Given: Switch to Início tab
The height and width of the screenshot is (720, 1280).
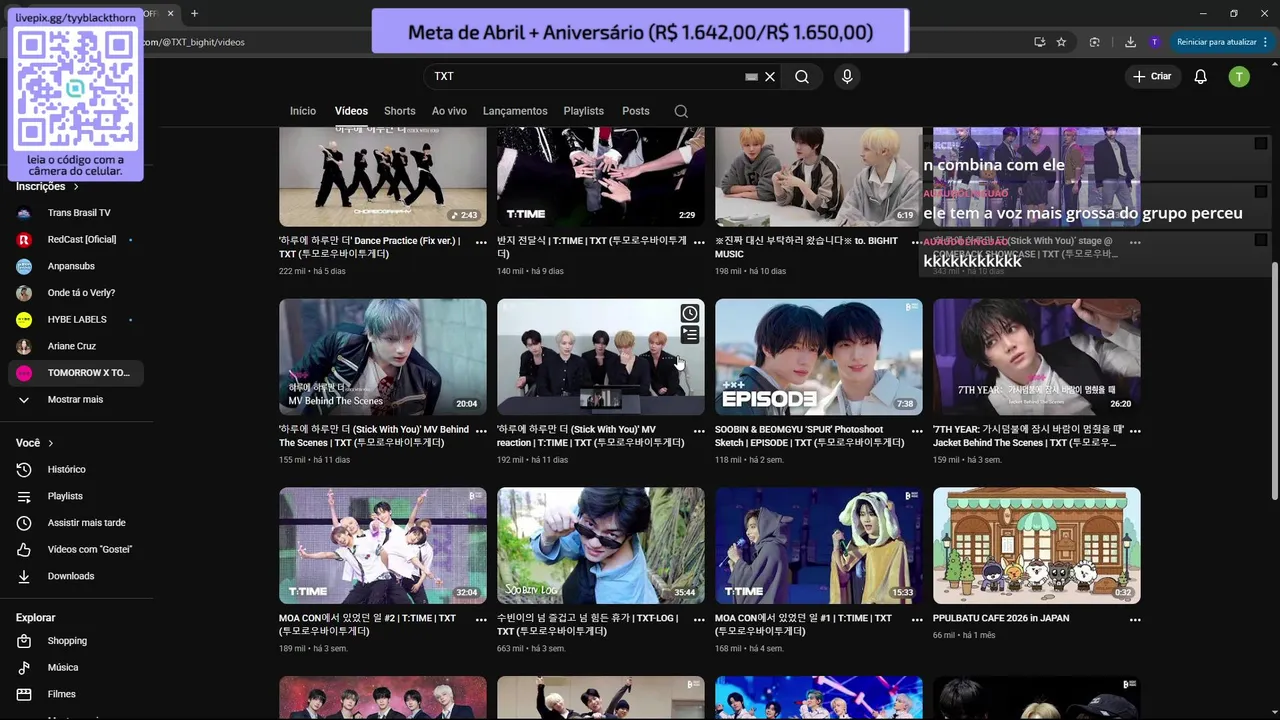Looking at the screenshot, I should pos(303,111).
